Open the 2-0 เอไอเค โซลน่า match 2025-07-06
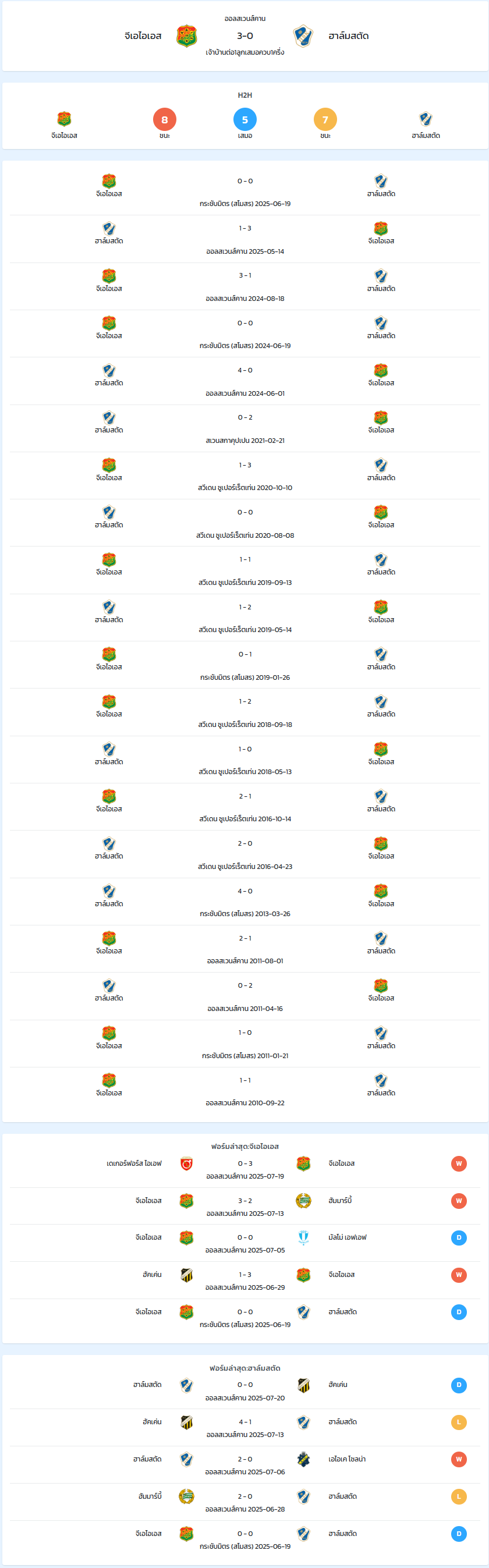This screenshot has width=489, height=1568. 245,1464
